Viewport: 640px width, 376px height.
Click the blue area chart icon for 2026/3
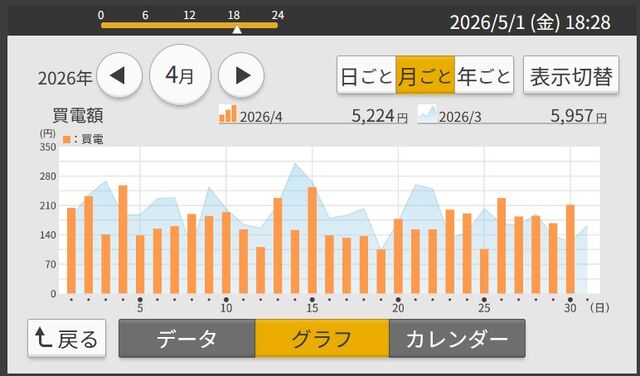point(427,114)
